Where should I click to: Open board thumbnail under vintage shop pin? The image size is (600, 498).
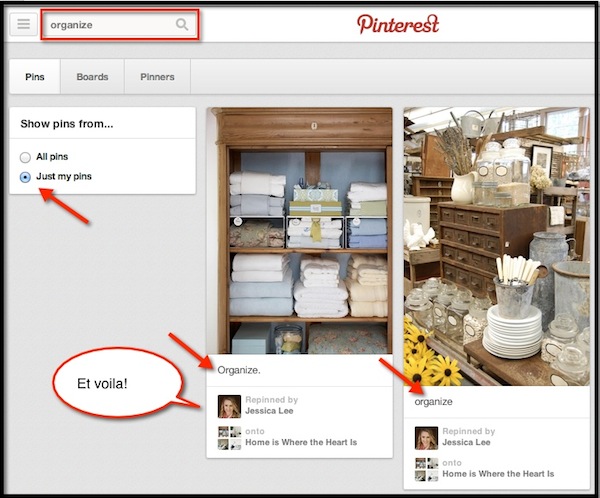[426, 469]
